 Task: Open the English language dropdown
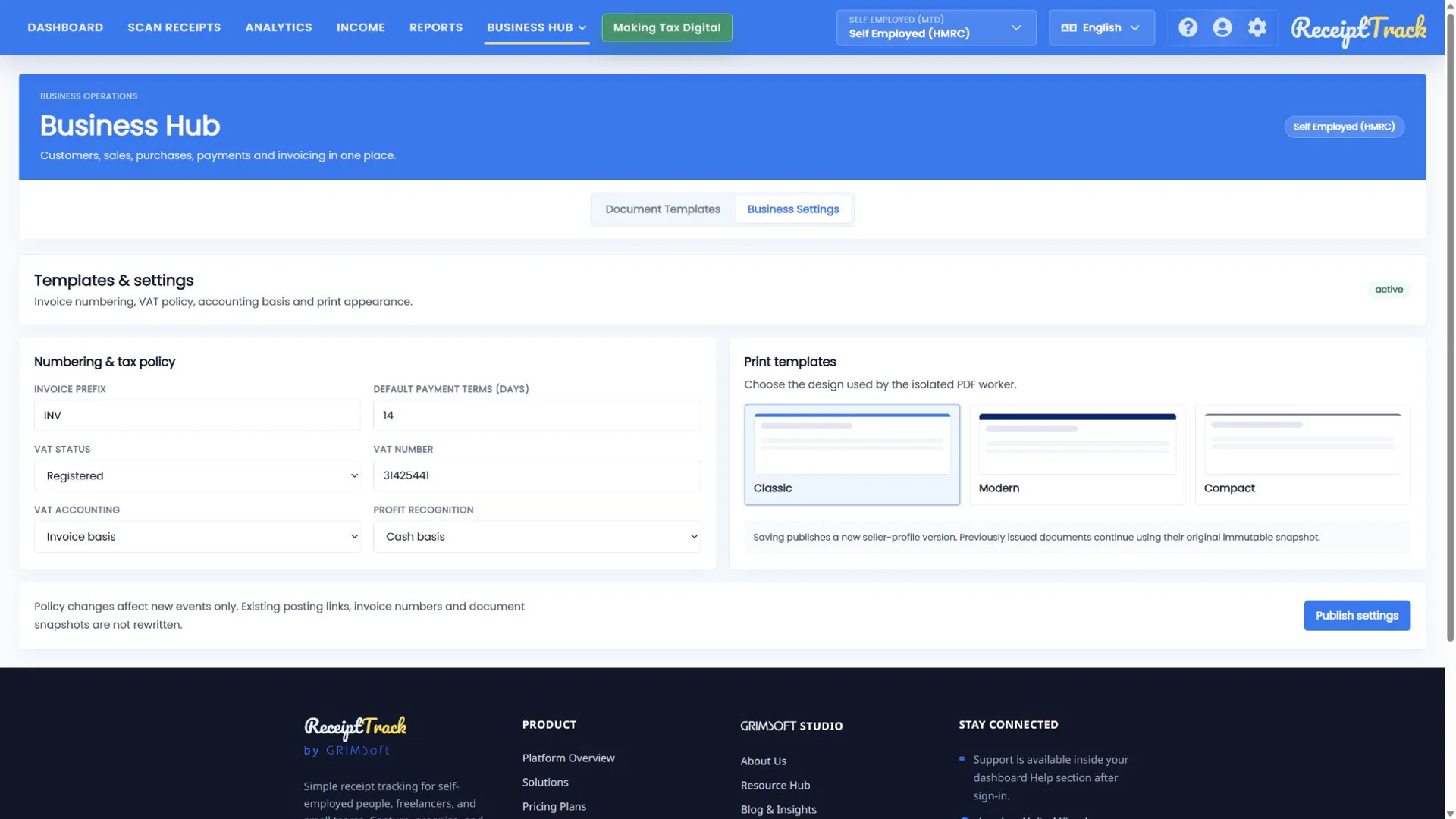tap(1101, 28)
